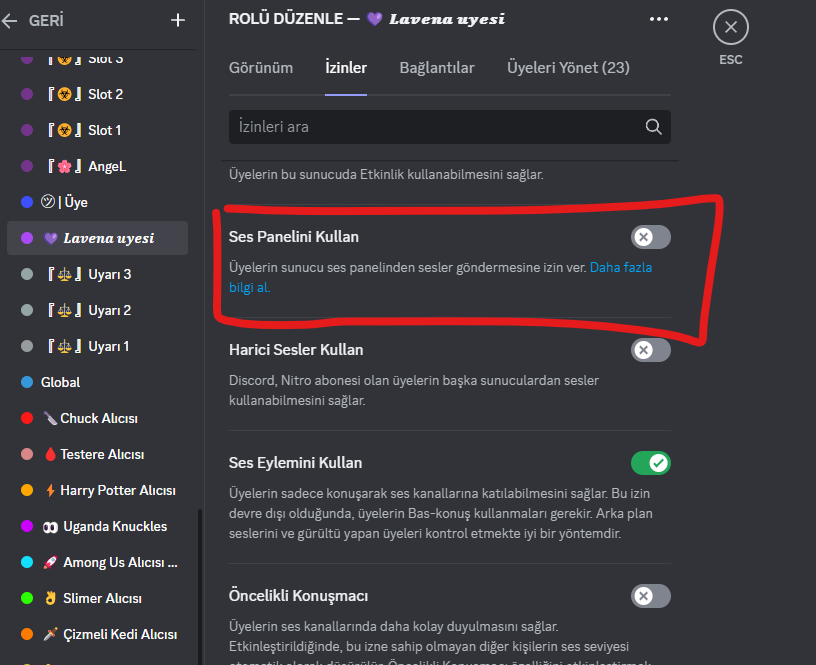Select the Global role in the list

[x=60, y=382]
